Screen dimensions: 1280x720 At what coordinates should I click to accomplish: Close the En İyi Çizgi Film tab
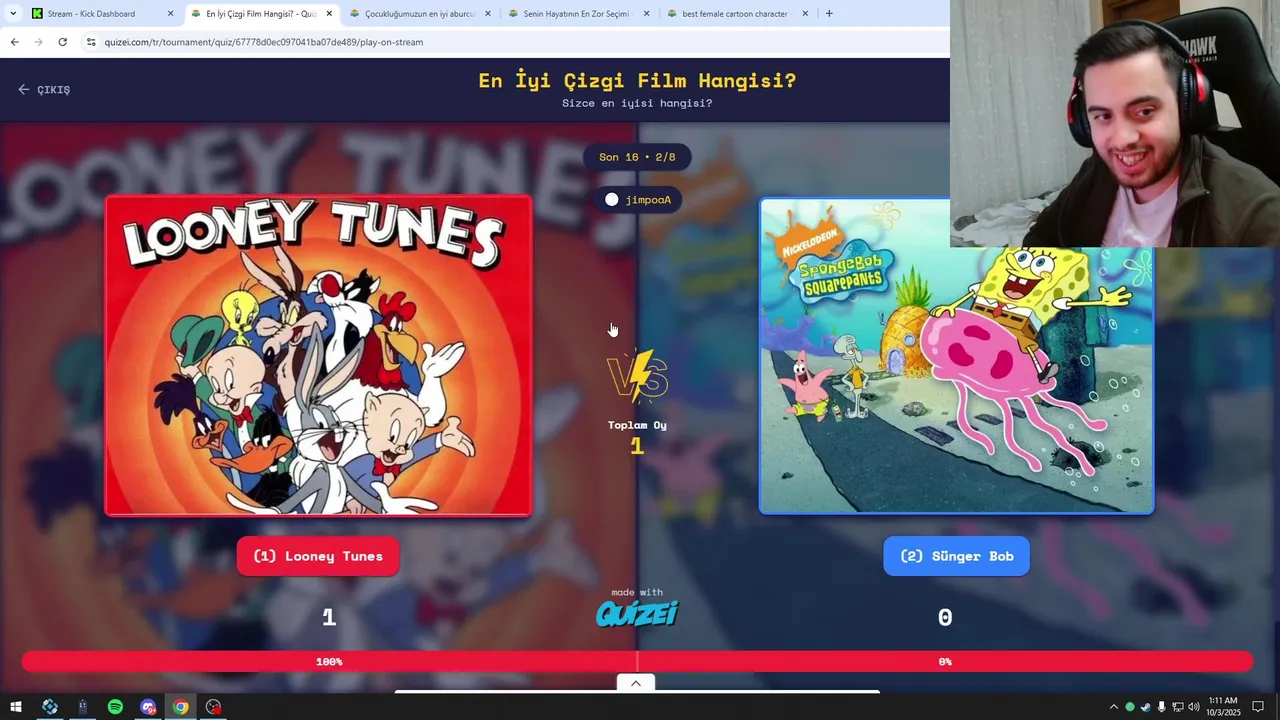329,14
